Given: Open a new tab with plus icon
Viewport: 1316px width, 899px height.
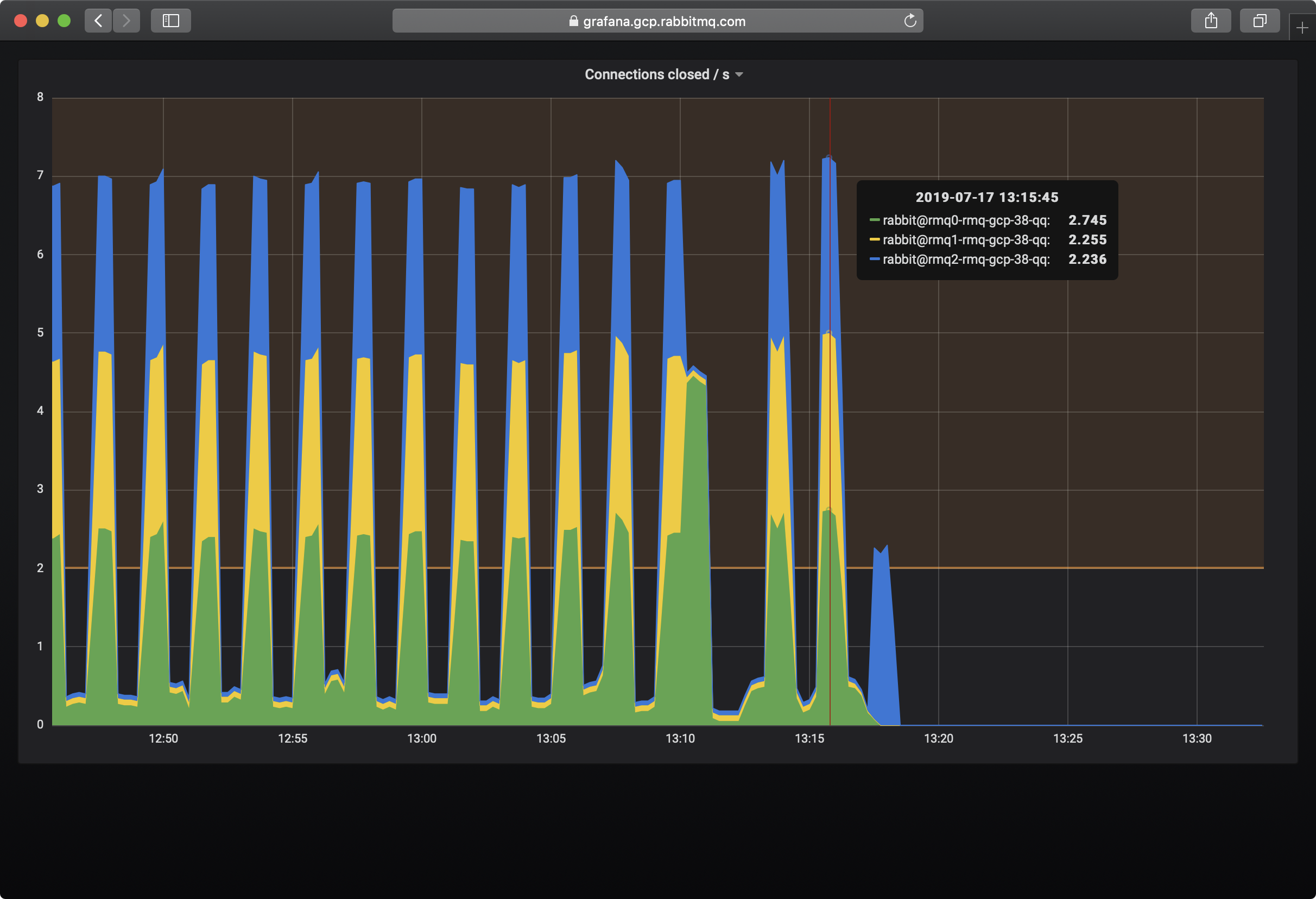Looking at the screenshot, I should [1302, 28].
